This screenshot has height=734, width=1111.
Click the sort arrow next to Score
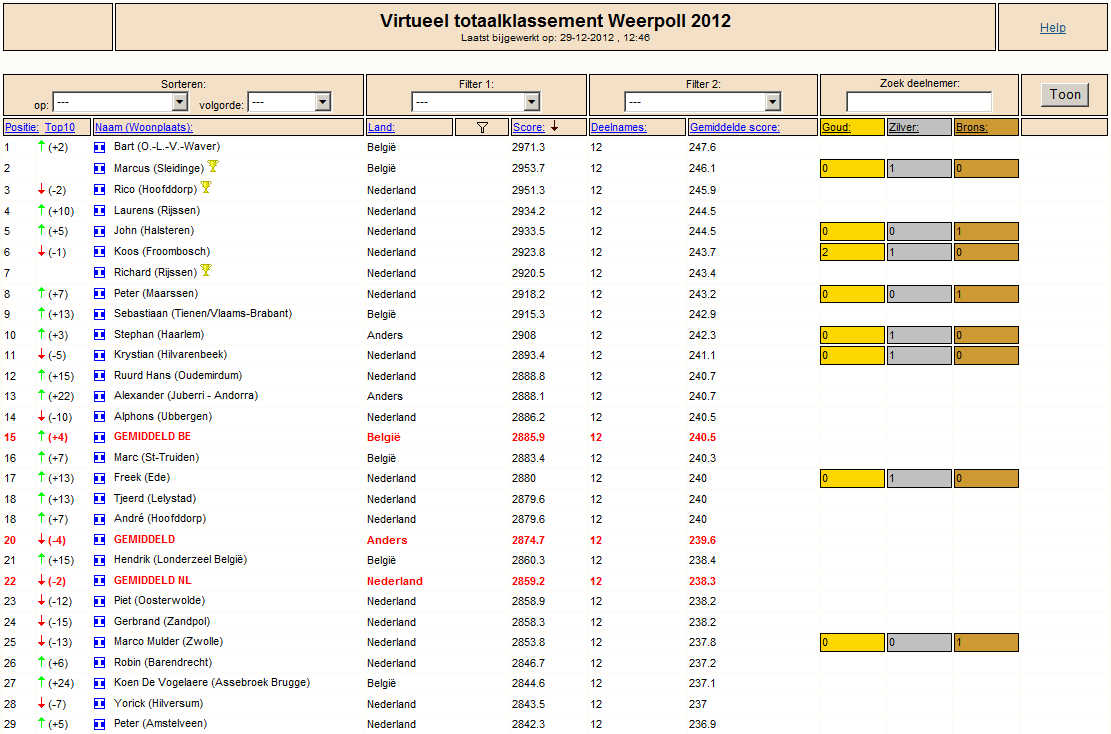tap(555, 126)
